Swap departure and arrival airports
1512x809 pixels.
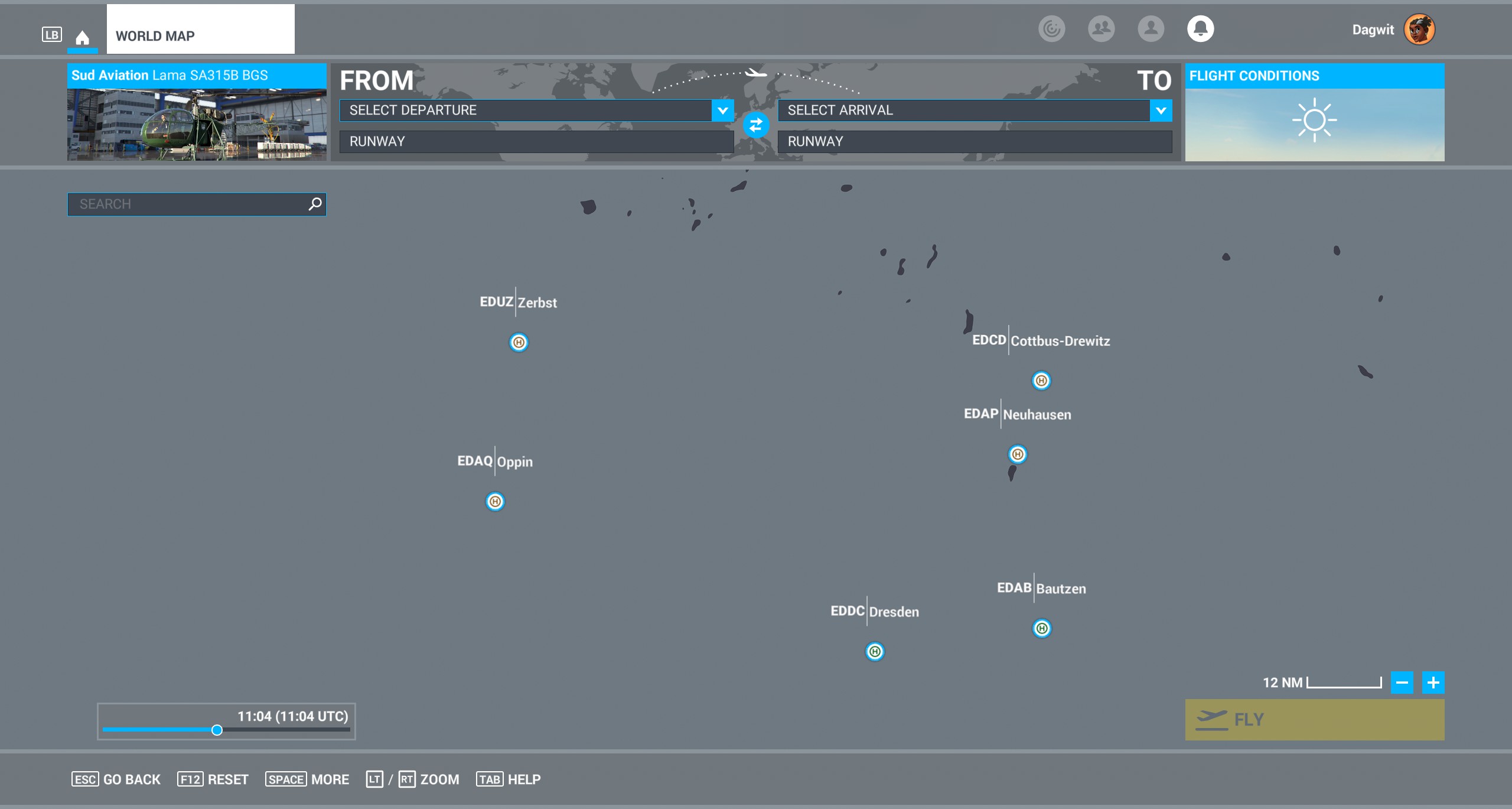pyautogui.click(x=755, y=125)
